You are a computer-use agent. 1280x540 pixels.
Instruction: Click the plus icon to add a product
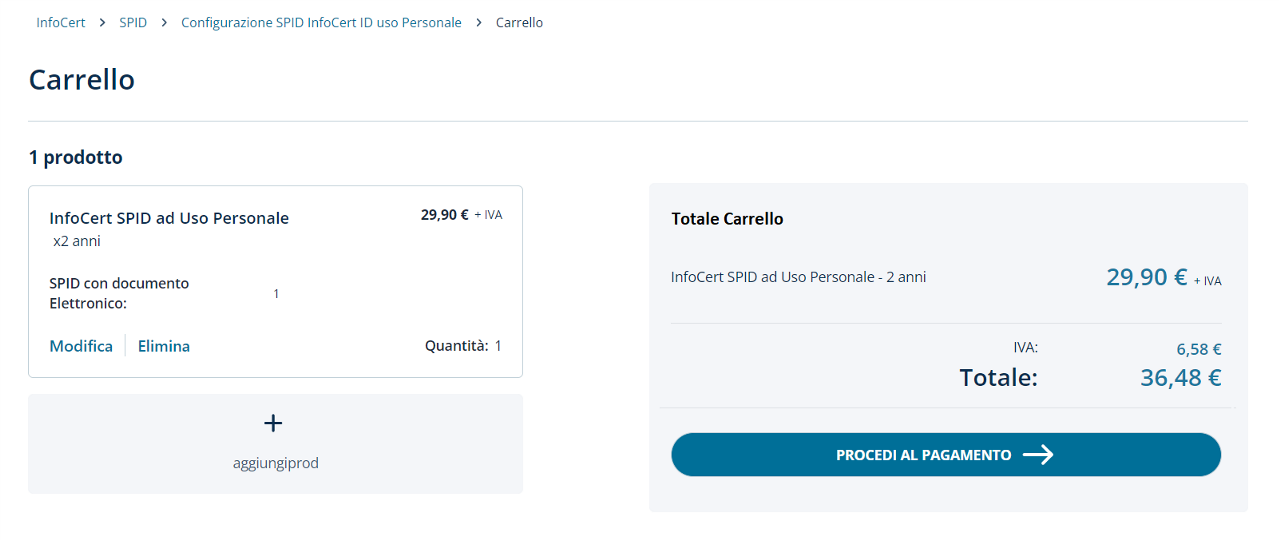click(x=273, y=423)
